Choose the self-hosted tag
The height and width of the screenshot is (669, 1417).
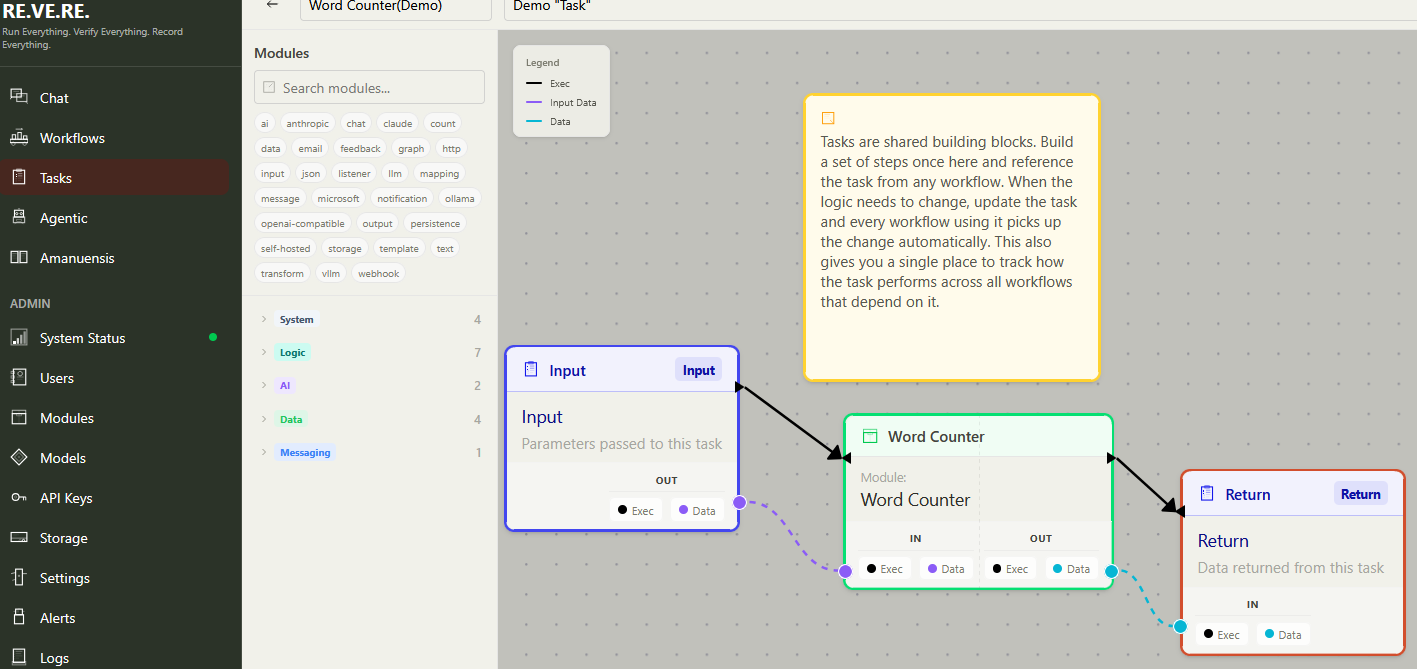286,248
